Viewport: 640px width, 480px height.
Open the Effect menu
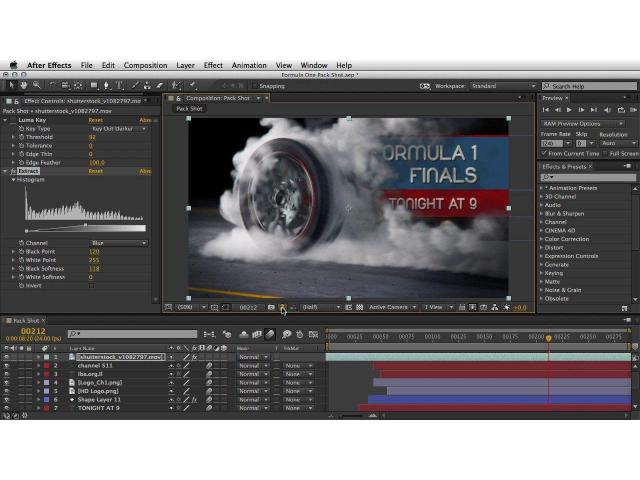click(213, 65)
